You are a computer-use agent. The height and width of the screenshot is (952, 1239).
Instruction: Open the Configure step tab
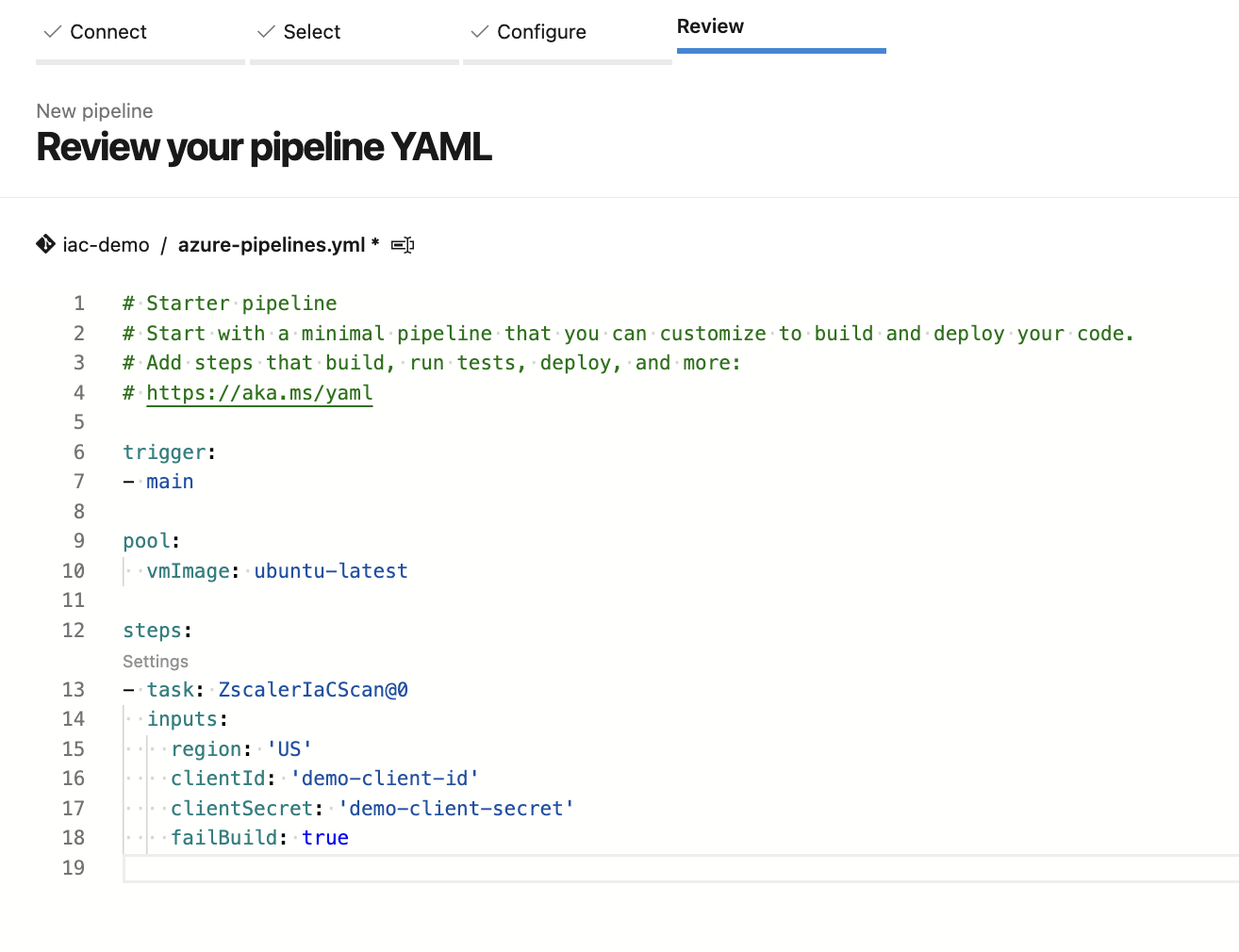pyautogui.click(x=541, y=32)
